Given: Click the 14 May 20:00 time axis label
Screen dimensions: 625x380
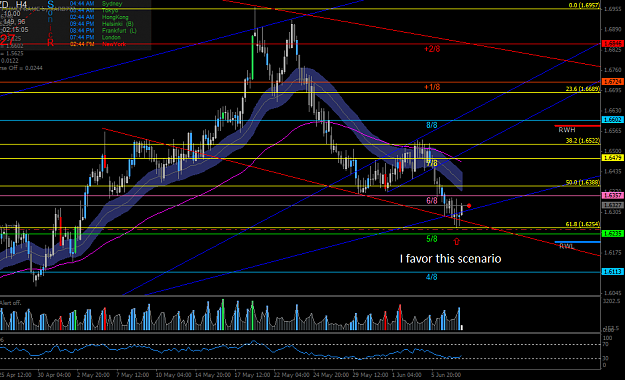Looking at the screenshot, I should (212, 375).
